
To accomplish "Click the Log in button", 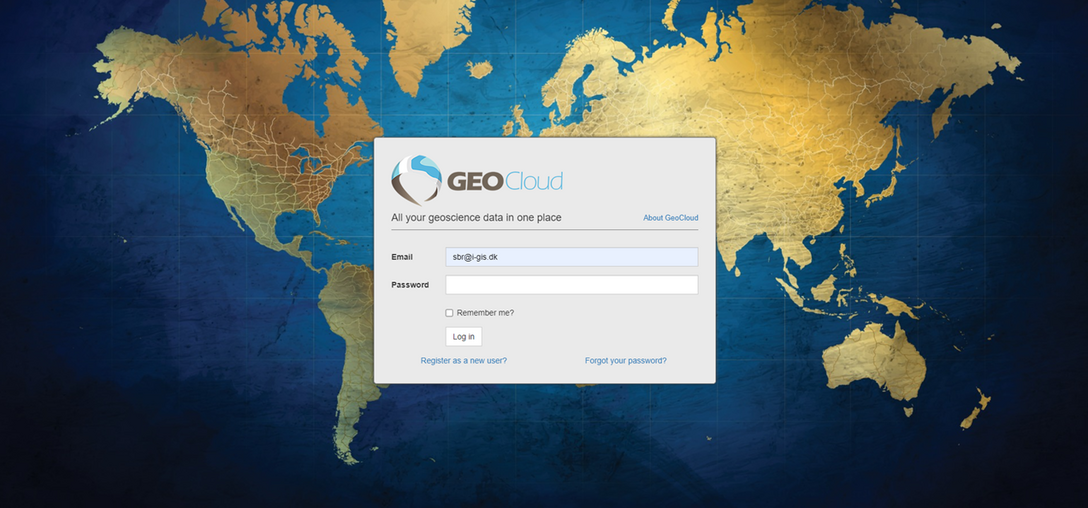I will pyautogui.click(x=464, y=337).
